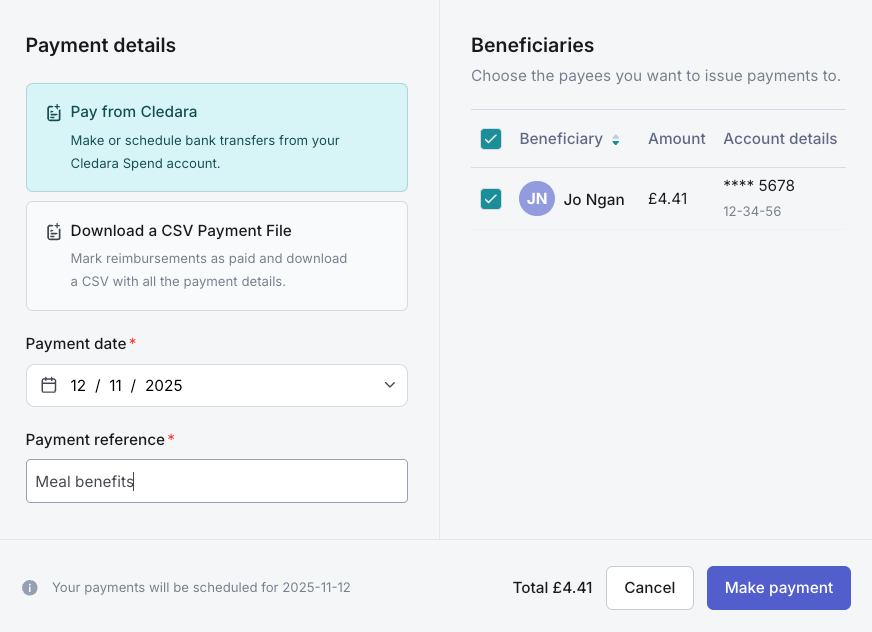Select the Pay from Cledara option
872x632 pixels.
coord(216,137)
